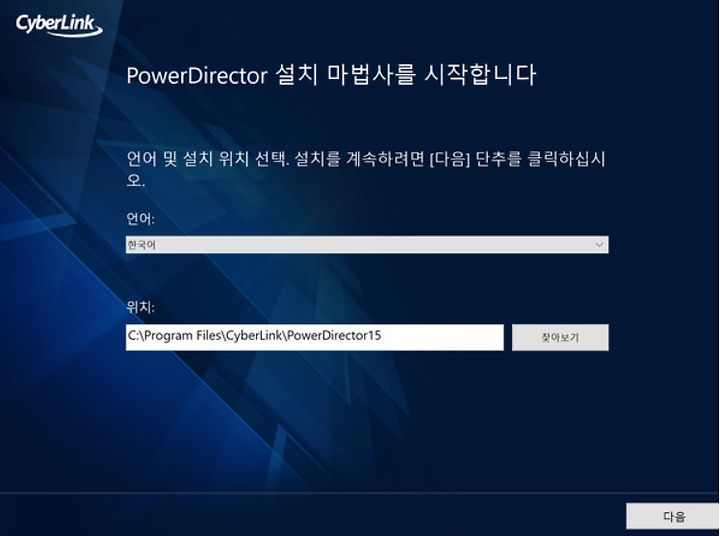Image resolution: width=720 pixels, height=536 pixels.
Task: Click the instruction text starting with '언어 및 설치 위치 선택'
Action: (366, 169)
